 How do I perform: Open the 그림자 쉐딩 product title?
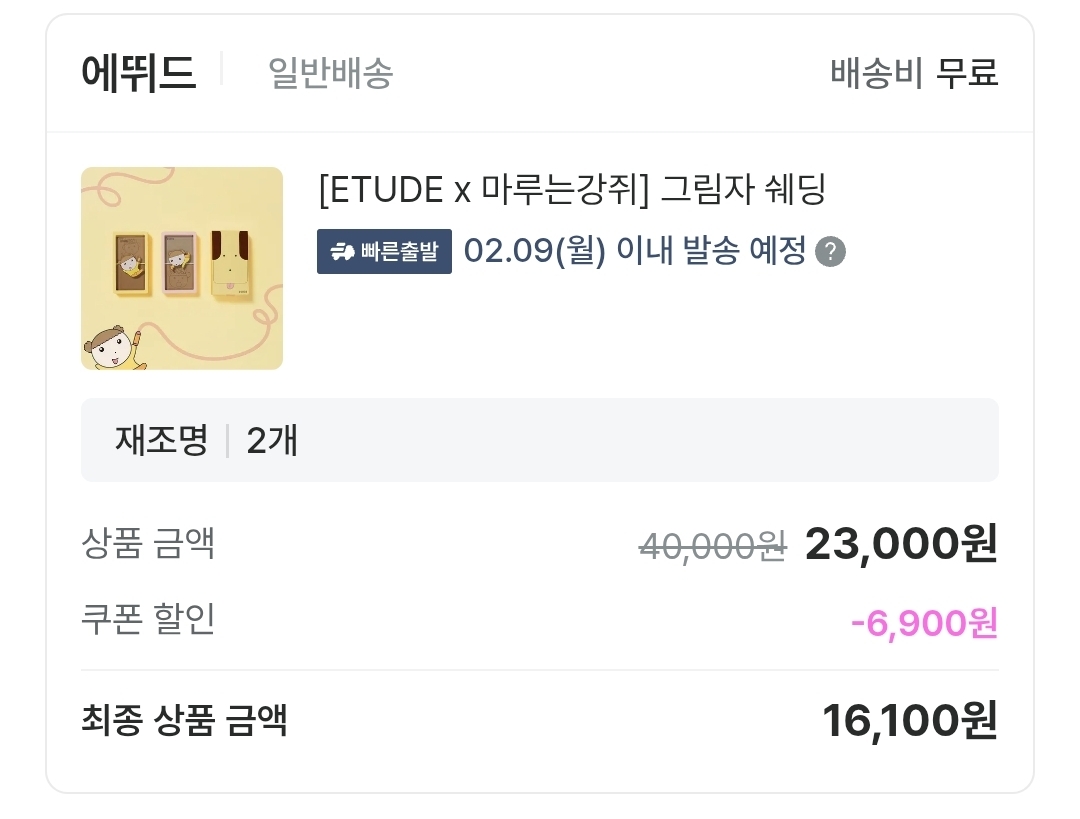click(x=572, y=189)
